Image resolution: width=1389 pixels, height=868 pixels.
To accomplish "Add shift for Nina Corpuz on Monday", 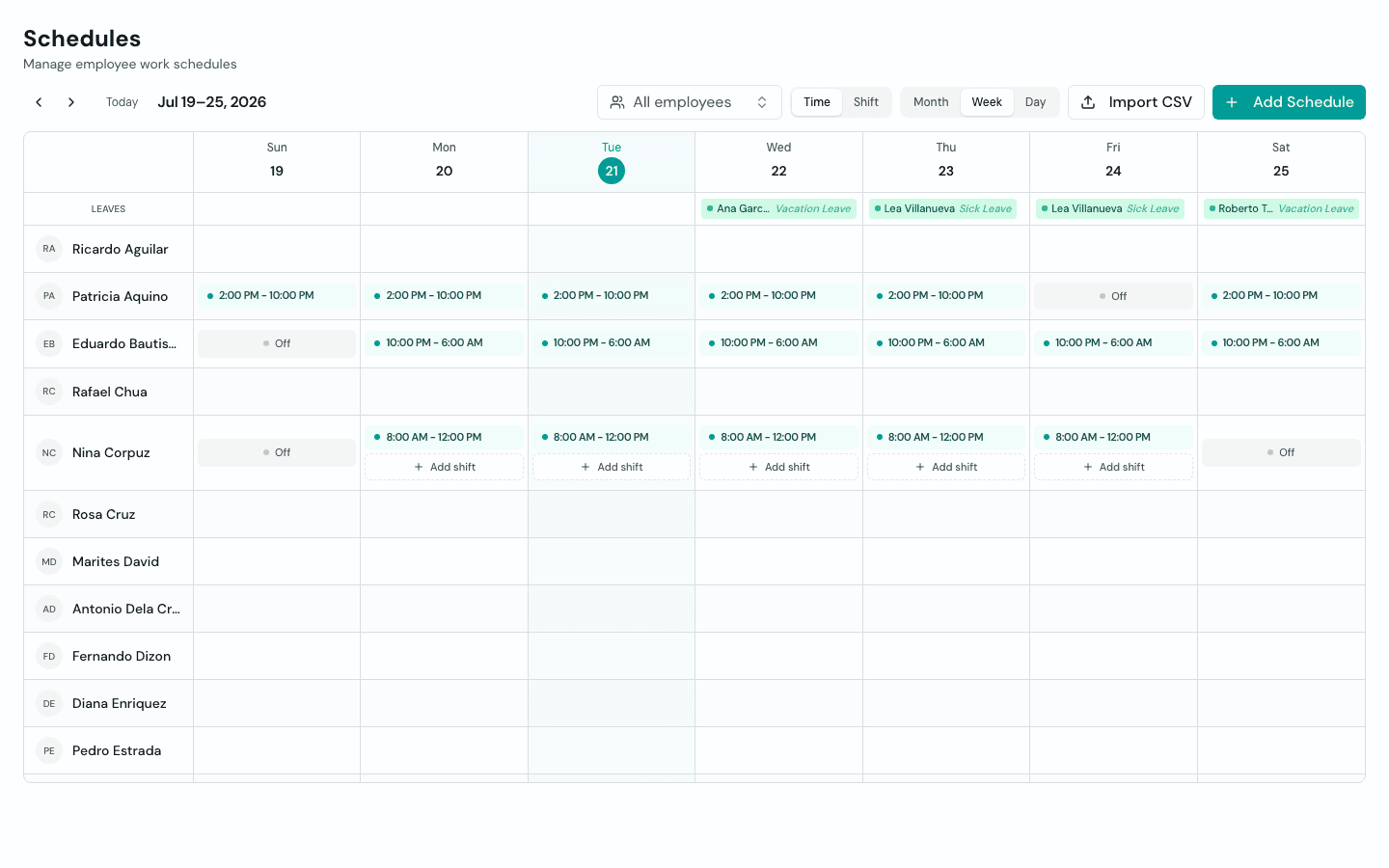I will pos(445,467).
